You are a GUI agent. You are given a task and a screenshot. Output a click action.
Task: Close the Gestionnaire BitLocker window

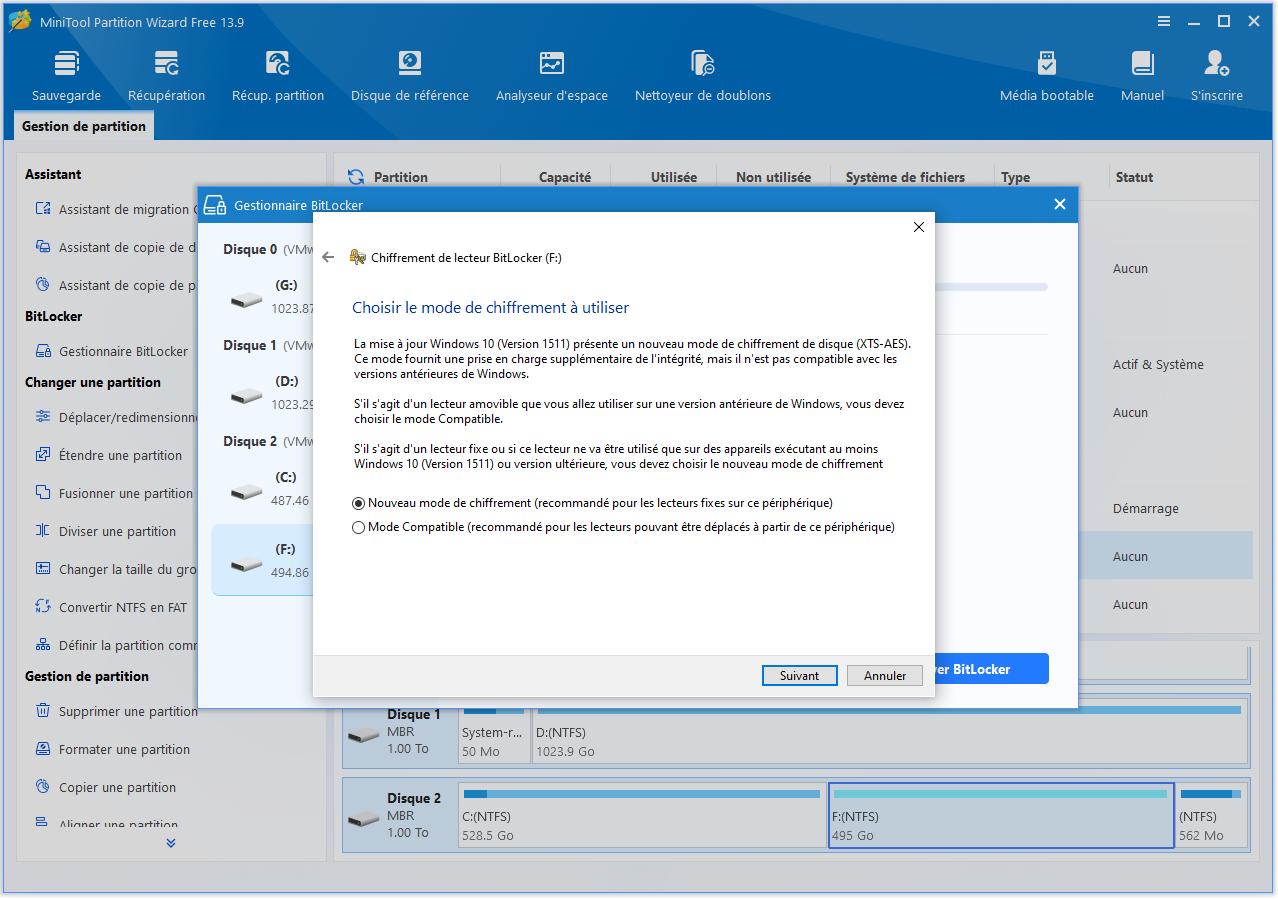(1060, 204)
